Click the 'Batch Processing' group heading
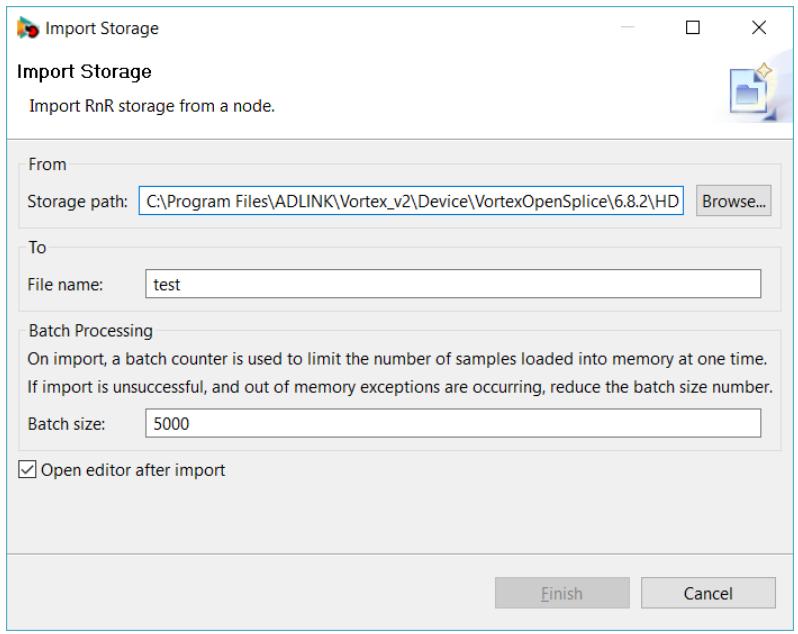798x634 pixels. pyautogui.click(x=91, y=331)
